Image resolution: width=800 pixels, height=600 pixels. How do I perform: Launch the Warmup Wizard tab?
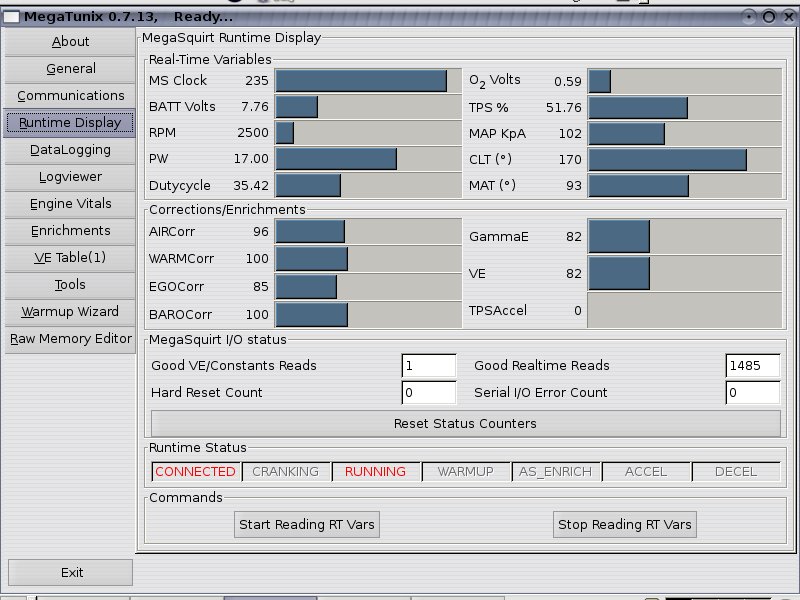click(x=70, y=312)
